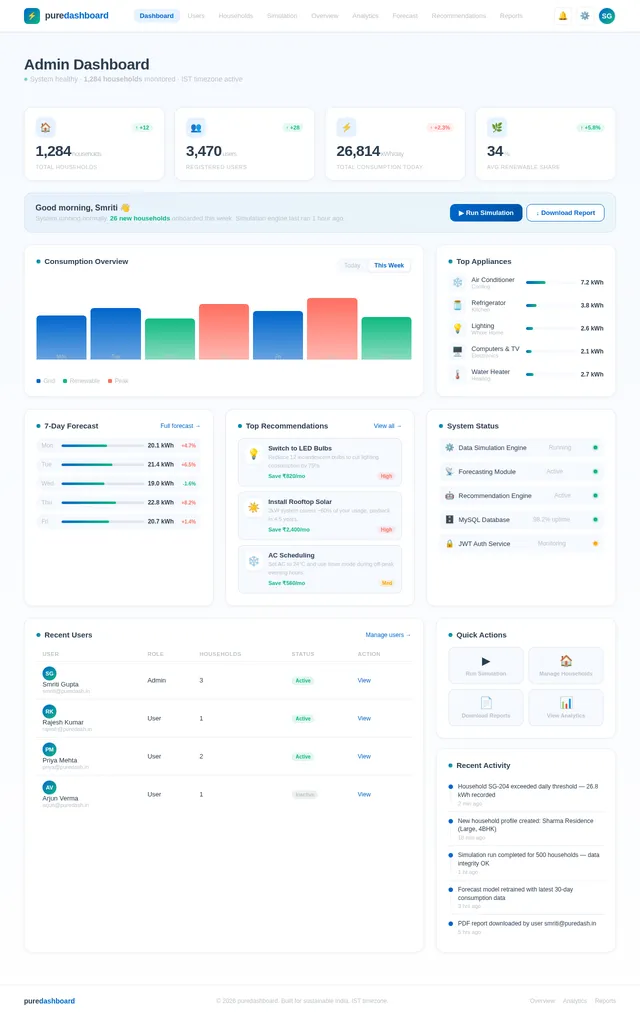Click the Forecasting Module satellite icon
640x1017 pixels.
point(449,472)
